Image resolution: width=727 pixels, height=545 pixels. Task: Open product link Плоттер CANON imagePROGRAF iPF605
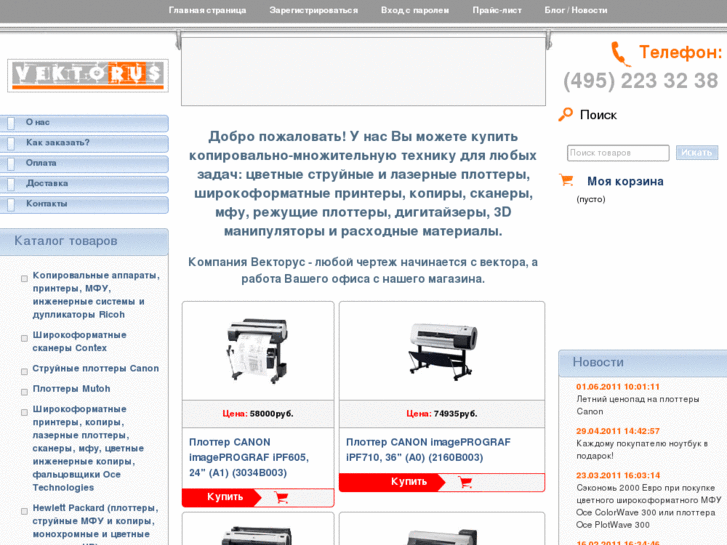(249, 457)
